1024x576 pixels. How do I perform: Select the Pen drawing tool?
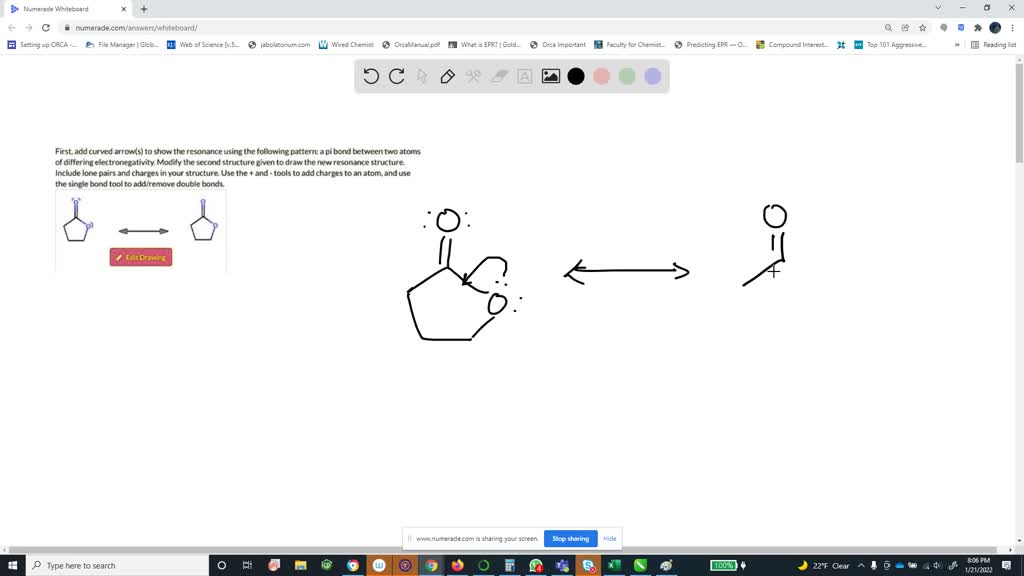coord(448,75)
